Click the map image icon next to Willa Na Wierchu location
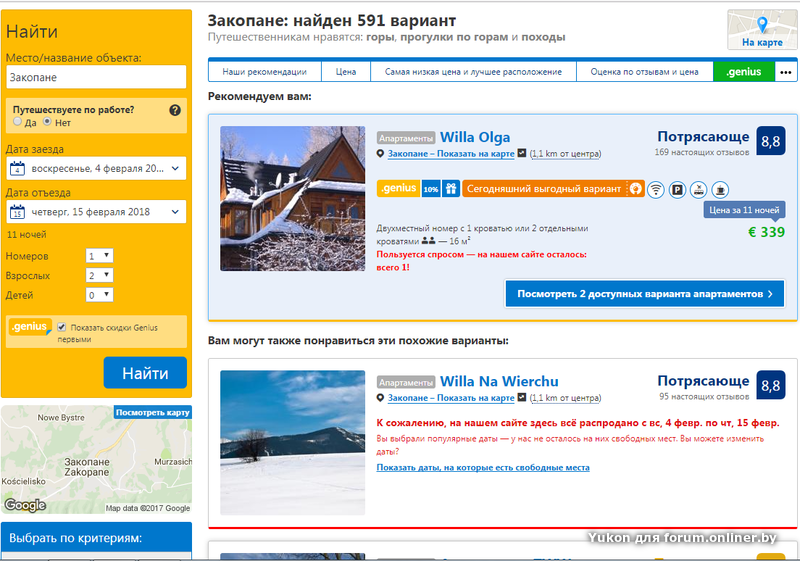The height and width of the screenshot is (561, 800). pyautogui.click(x=521, y=397)
